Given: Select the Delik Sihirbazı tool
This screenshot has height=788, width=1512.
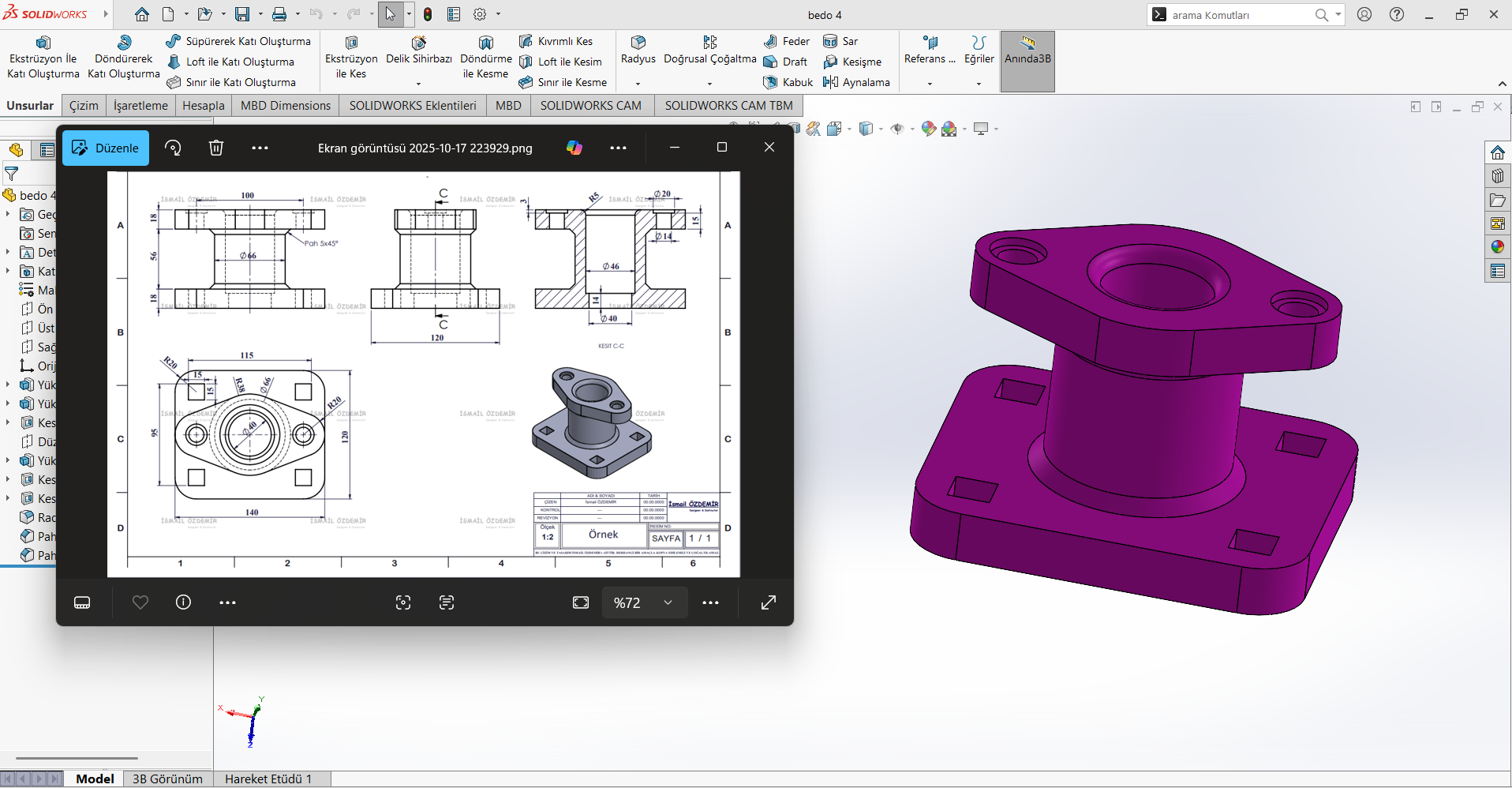Looking at the screenshot, I should tap(418, 50).
